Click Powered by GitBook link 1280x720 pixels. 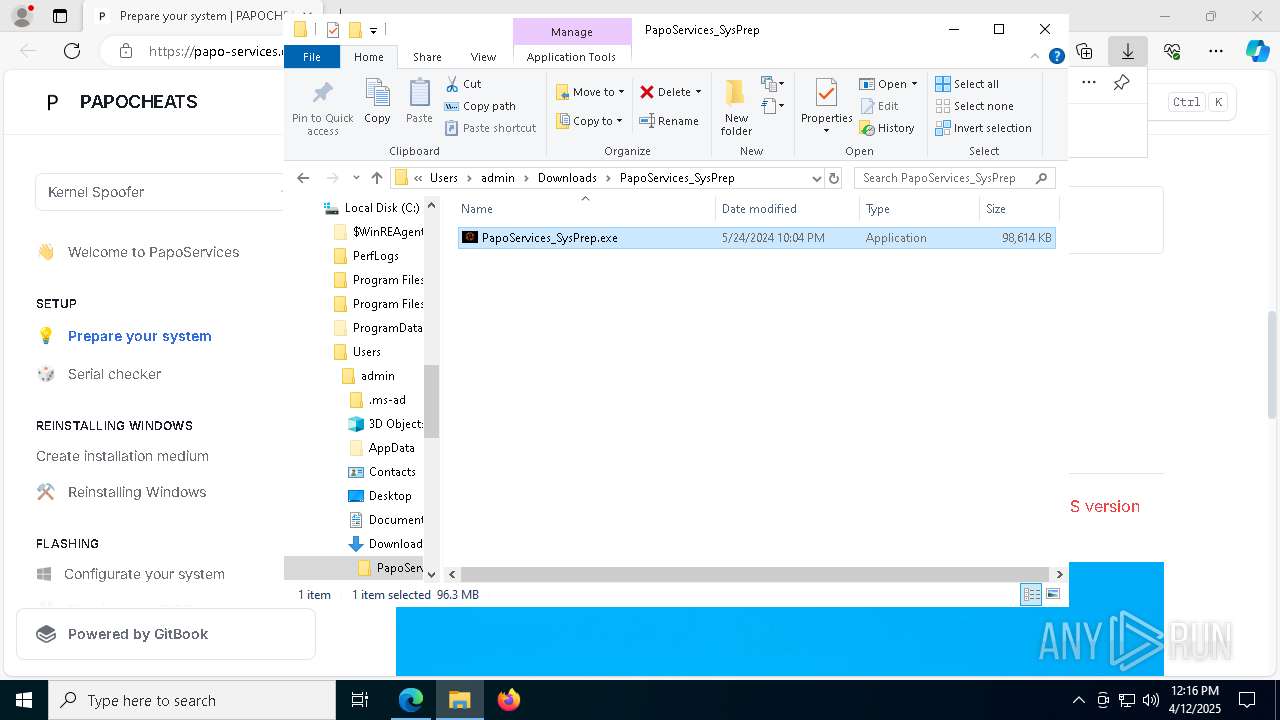pos(166,634)
